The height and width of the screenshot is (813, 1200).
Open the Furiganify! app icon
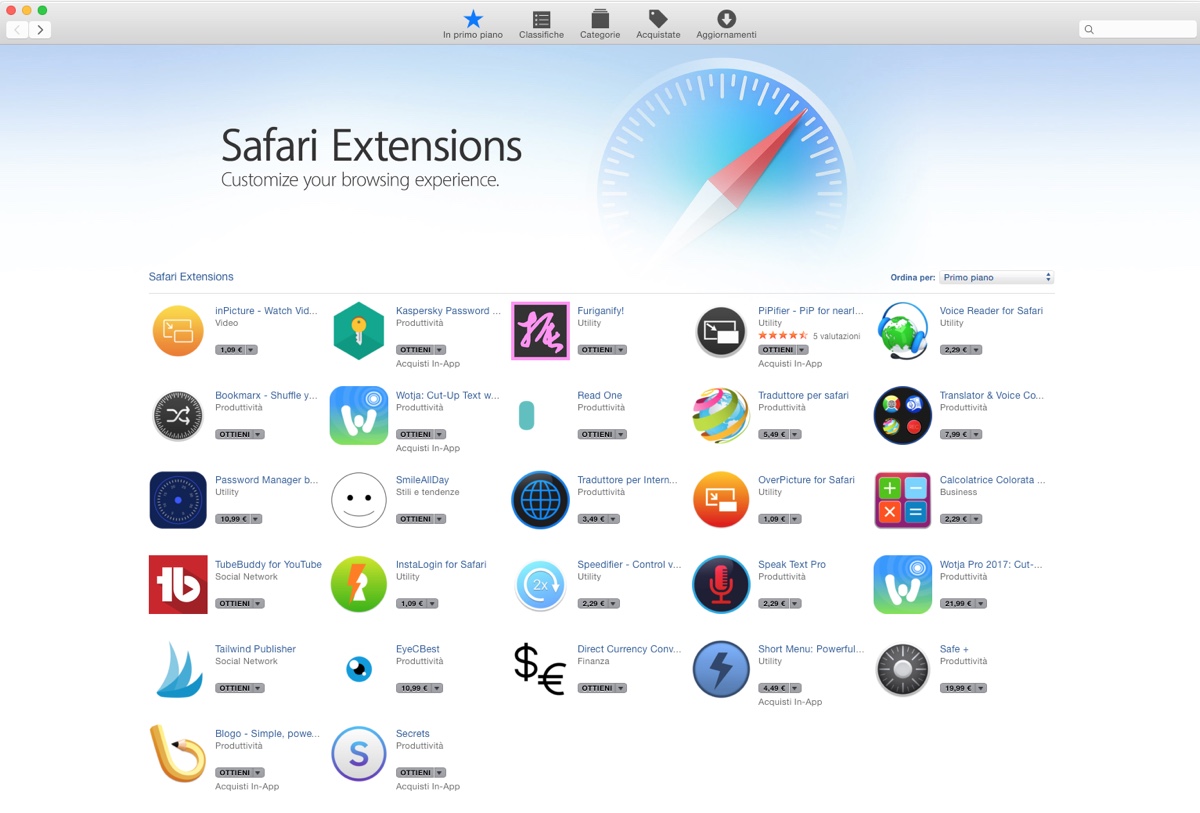[x=540, y=331]
